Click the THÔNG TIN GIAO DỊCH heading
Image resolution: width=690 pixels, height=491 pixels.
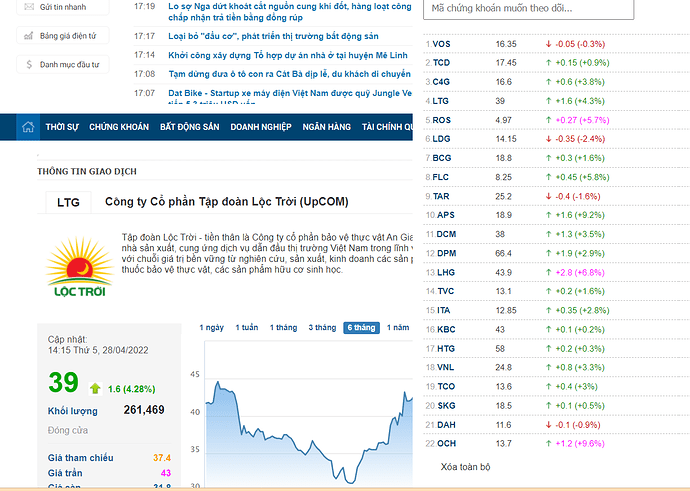click(87, 172)
